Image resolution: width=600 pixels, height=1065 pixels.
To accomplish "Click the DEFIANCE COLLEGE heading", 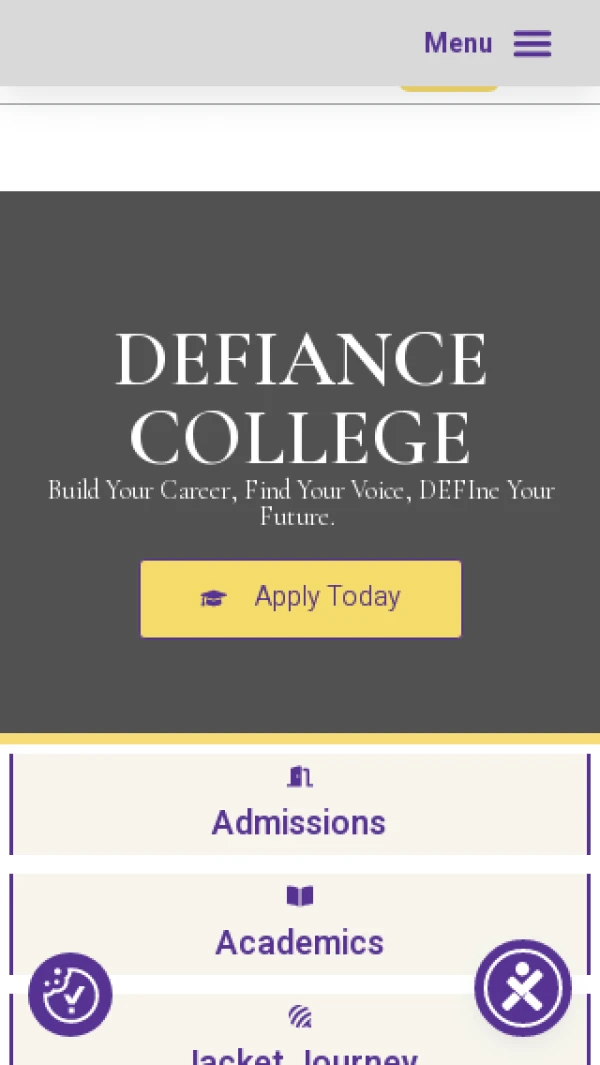I will pos(300,398).
